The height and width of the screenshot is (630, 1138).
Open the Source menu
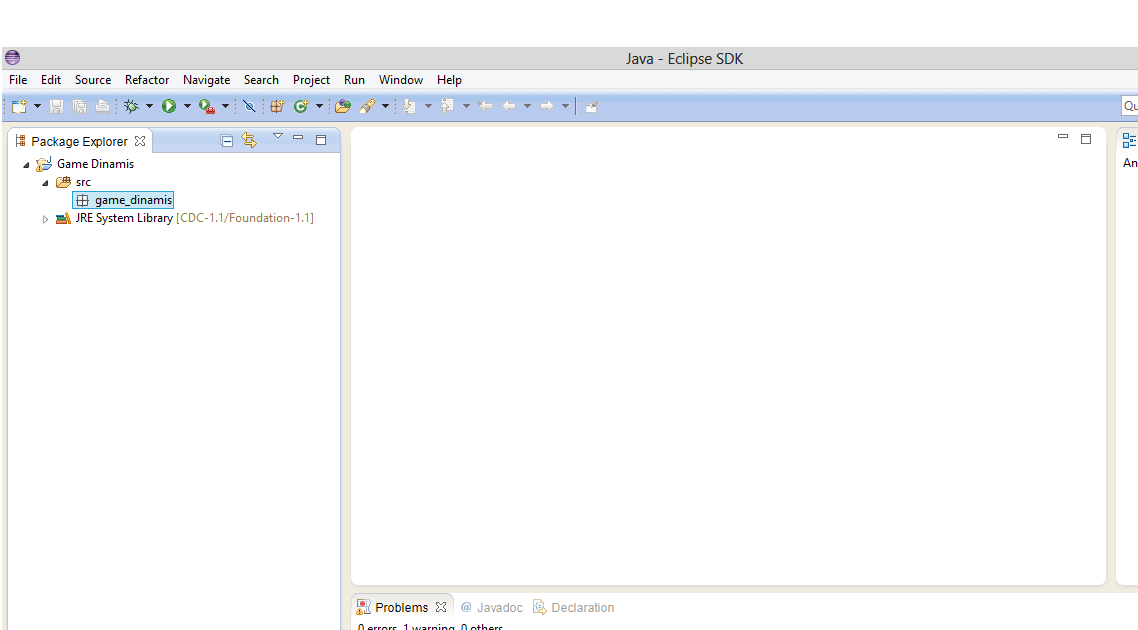(x=93, y=80)
